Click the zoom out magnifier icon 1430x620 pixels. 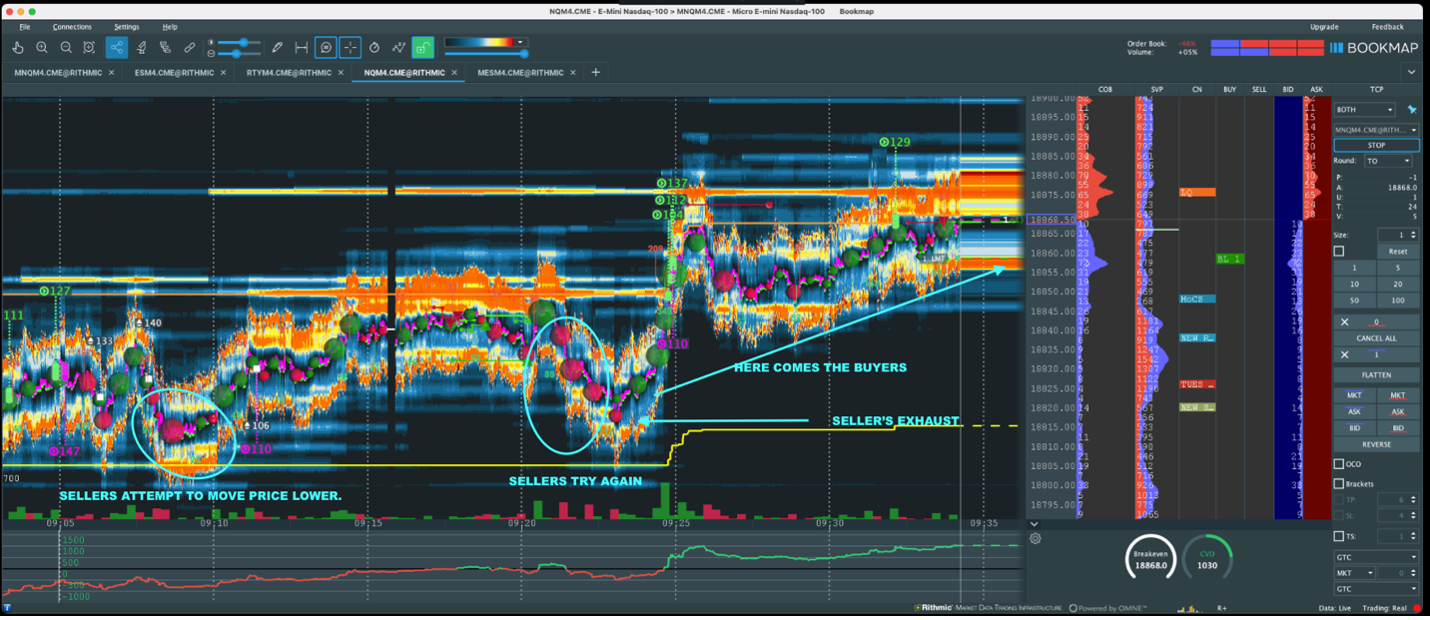click(66, 47)
